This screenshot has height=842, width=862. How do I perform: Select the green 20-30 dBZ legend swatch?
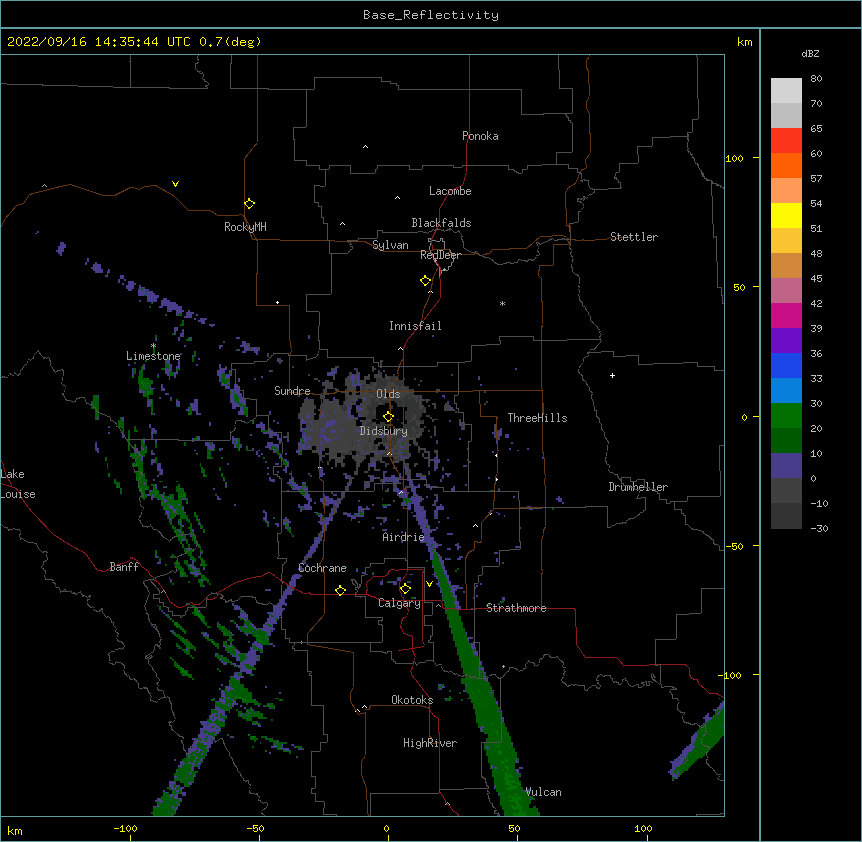tap(786, 416)
